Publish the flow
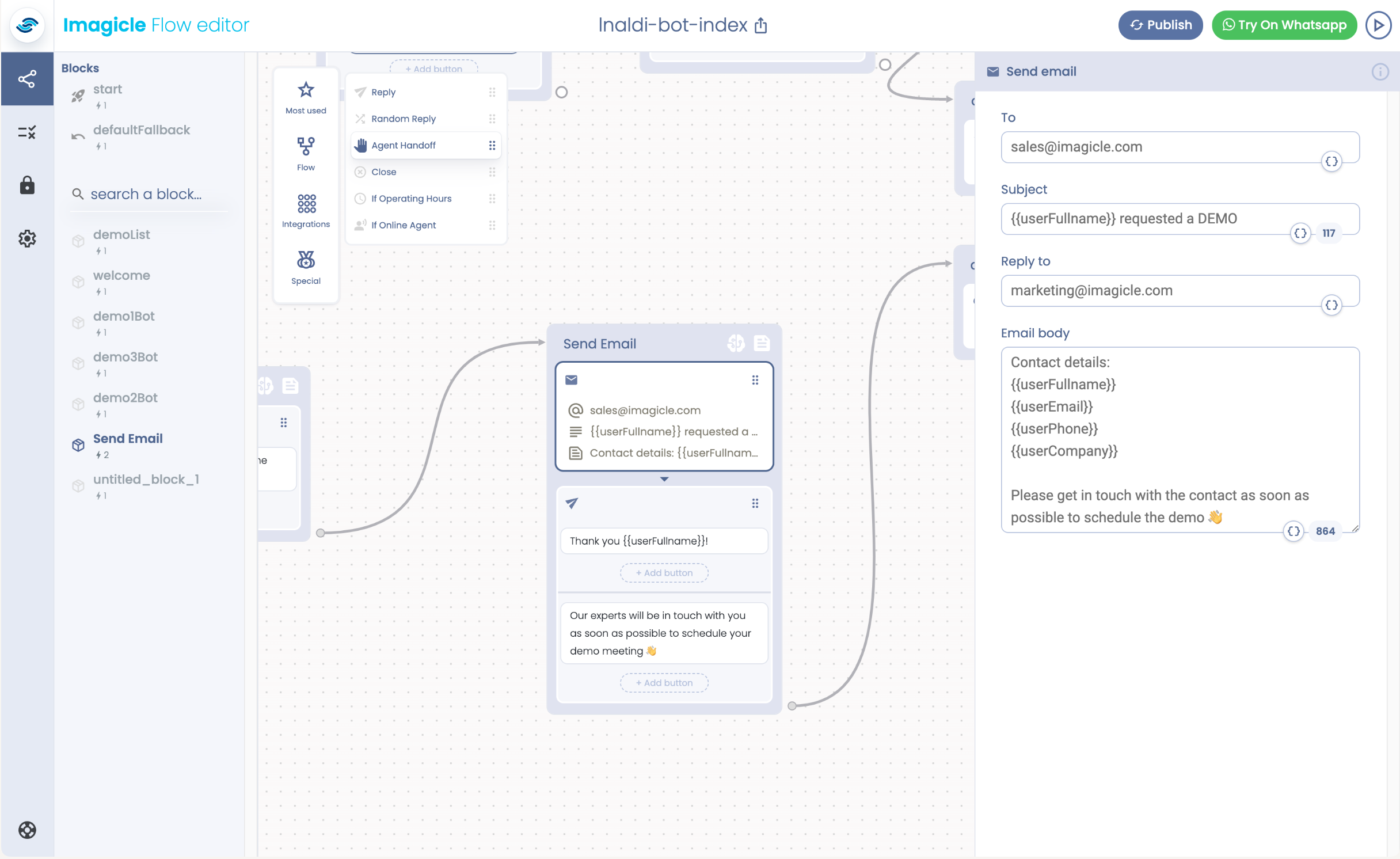The width and height of the screenshot is (1400, 859). [1160, 25]
